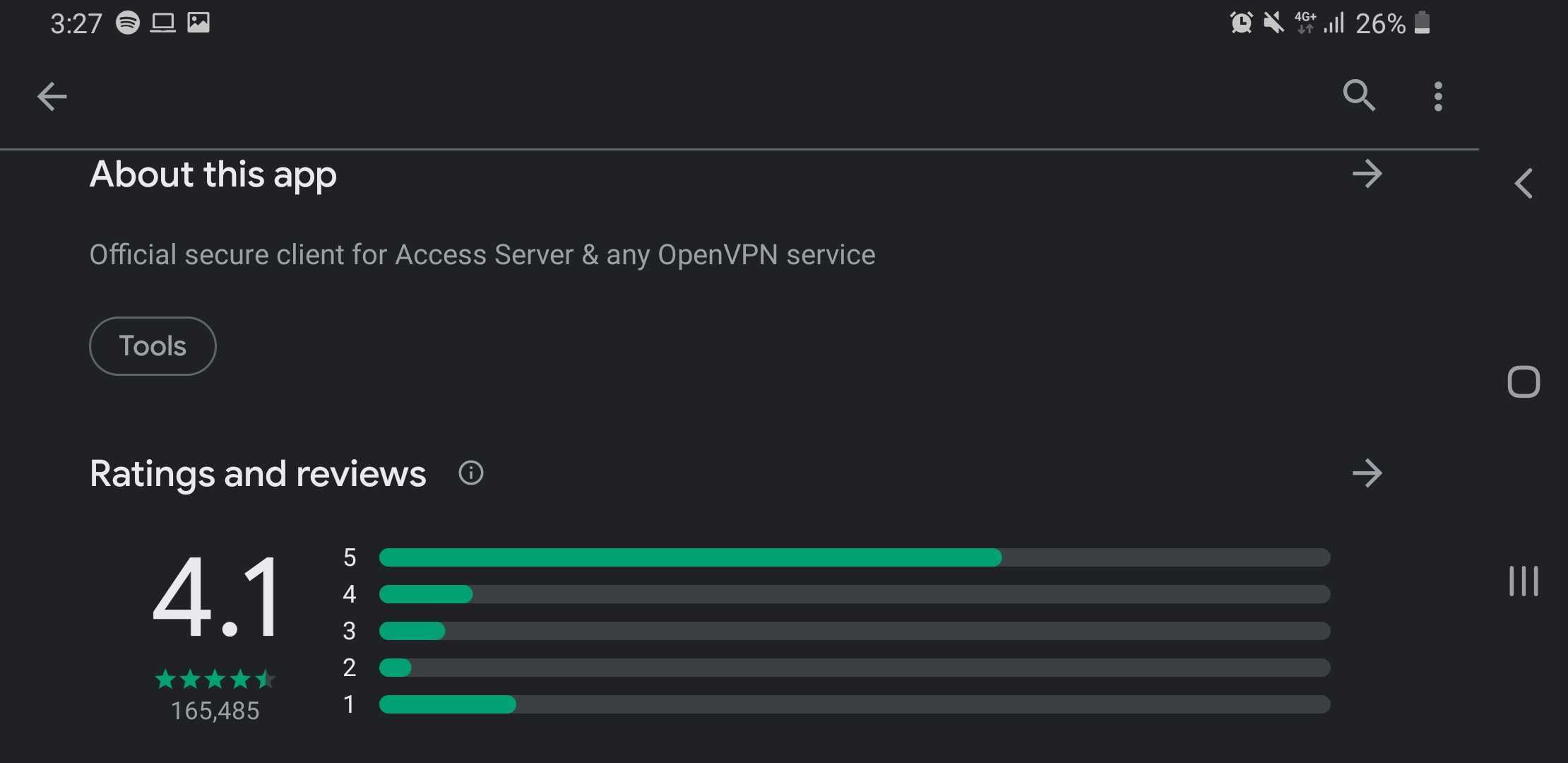Expand Ratings and reviews arrow
Image resolution: width=1568 pixels, height=763 pixels.
click(1367, 473)
